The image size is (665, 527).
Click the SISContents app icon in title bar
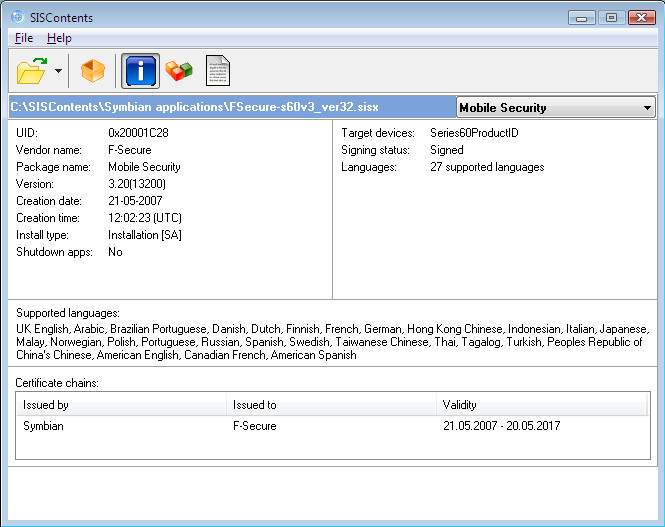coord(18,17)
